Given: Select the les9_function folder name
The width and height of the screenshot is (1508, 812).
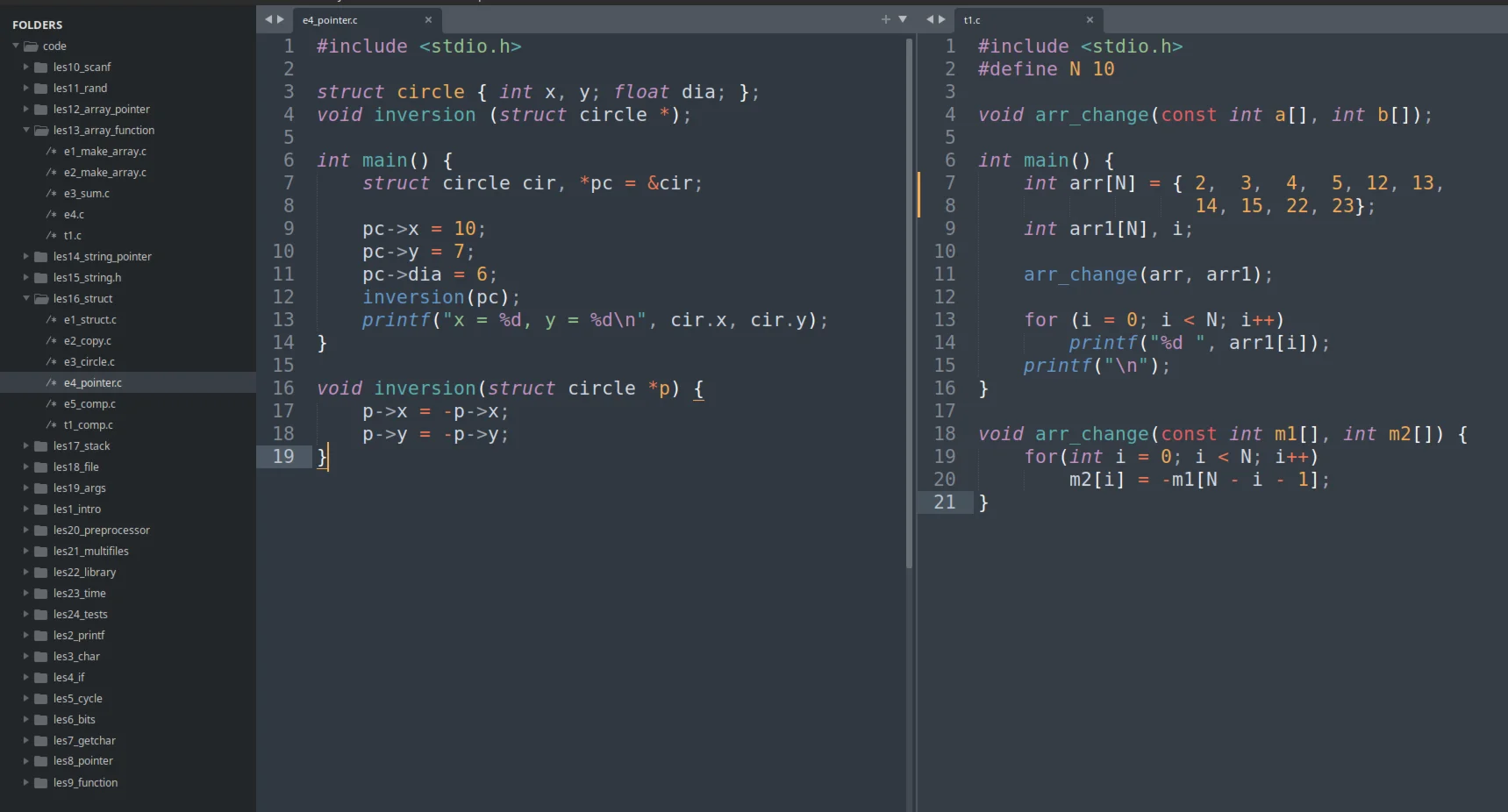Looking at the screenshot, I should tap(86, 783).
